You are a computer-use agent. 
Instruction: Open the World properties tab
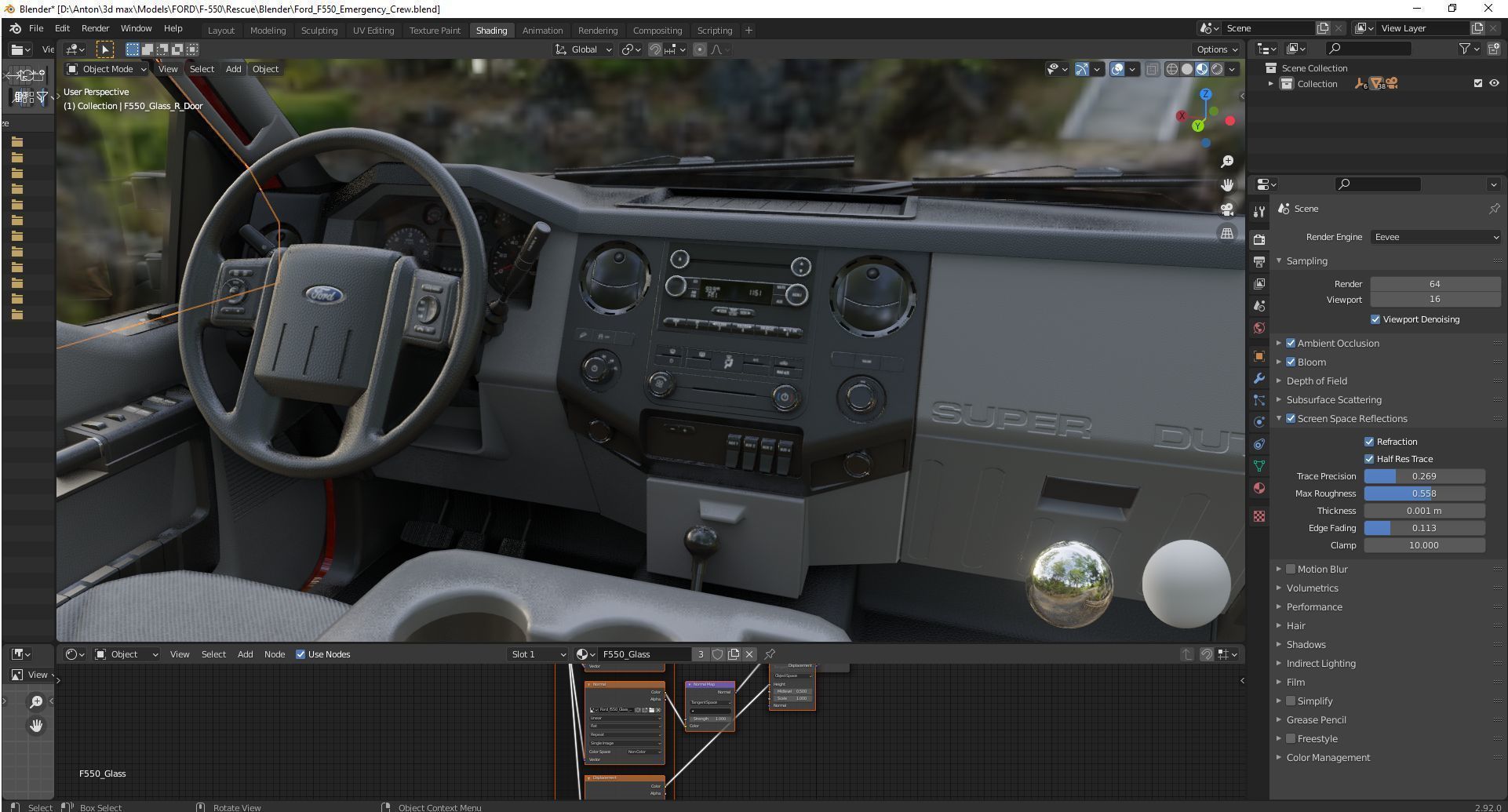1259,328
